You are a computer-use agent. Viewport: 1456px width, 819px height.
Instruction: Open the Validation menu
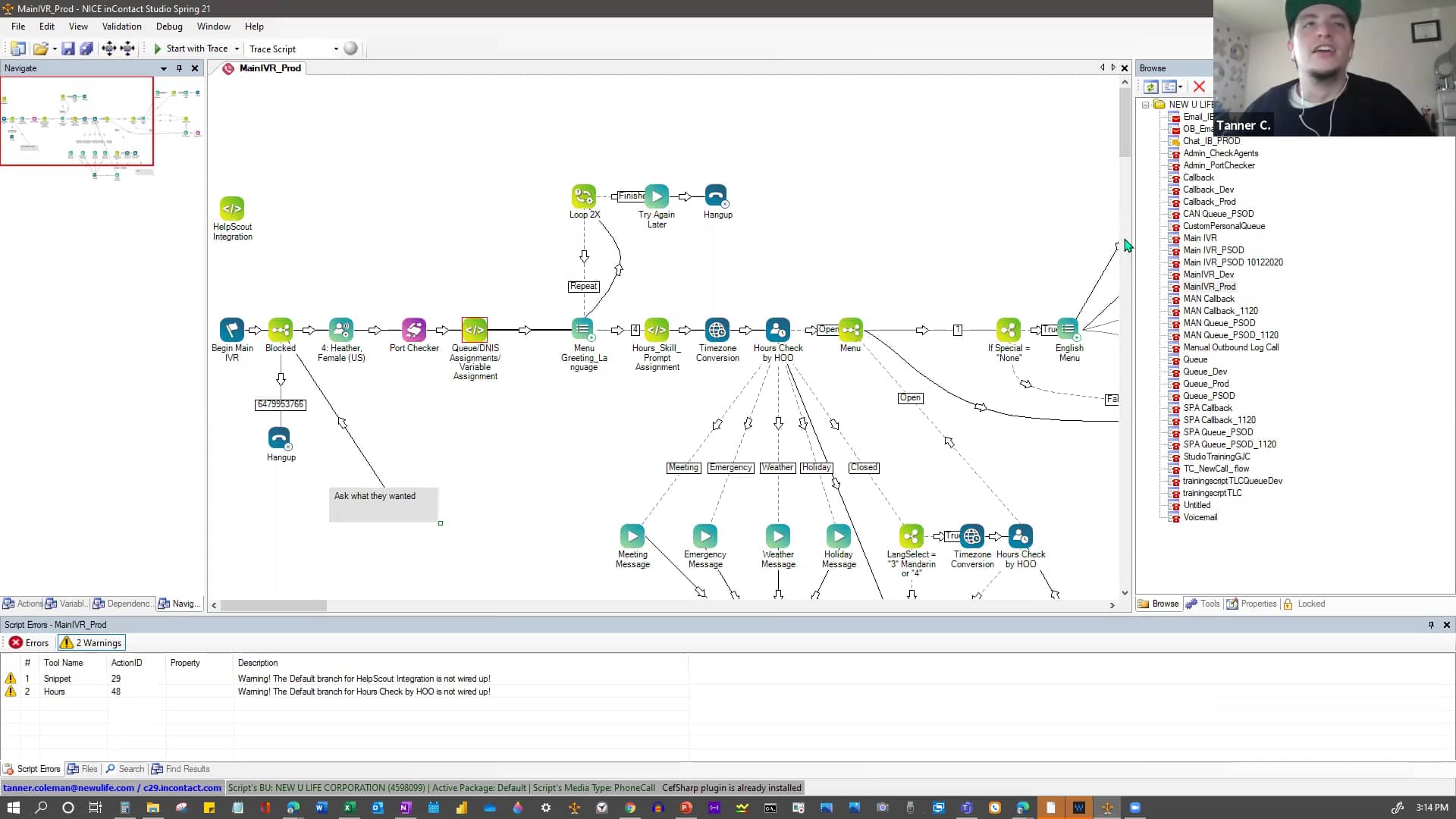121,27
